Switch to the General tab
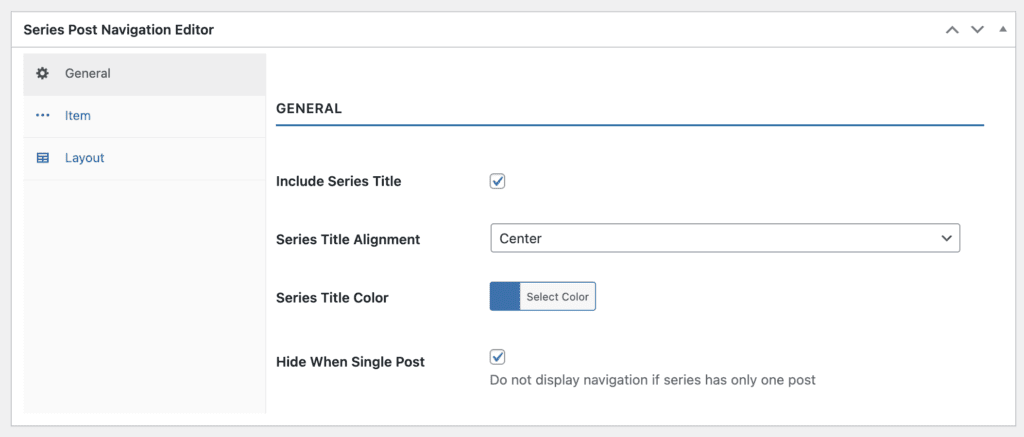The image size is (1024, 437). coord(88,74)
